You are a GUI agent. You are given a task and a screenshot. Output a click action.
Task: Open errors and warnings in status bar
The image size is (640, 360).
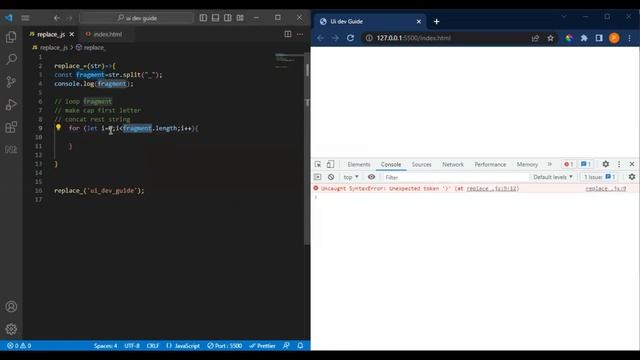pos(19,346)
